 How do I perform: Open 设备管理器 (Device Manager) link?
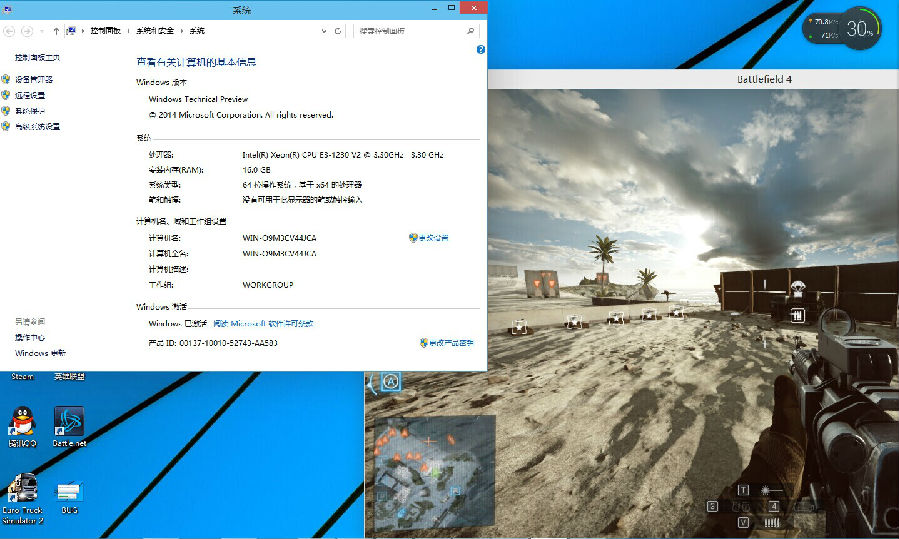(34, 79)
